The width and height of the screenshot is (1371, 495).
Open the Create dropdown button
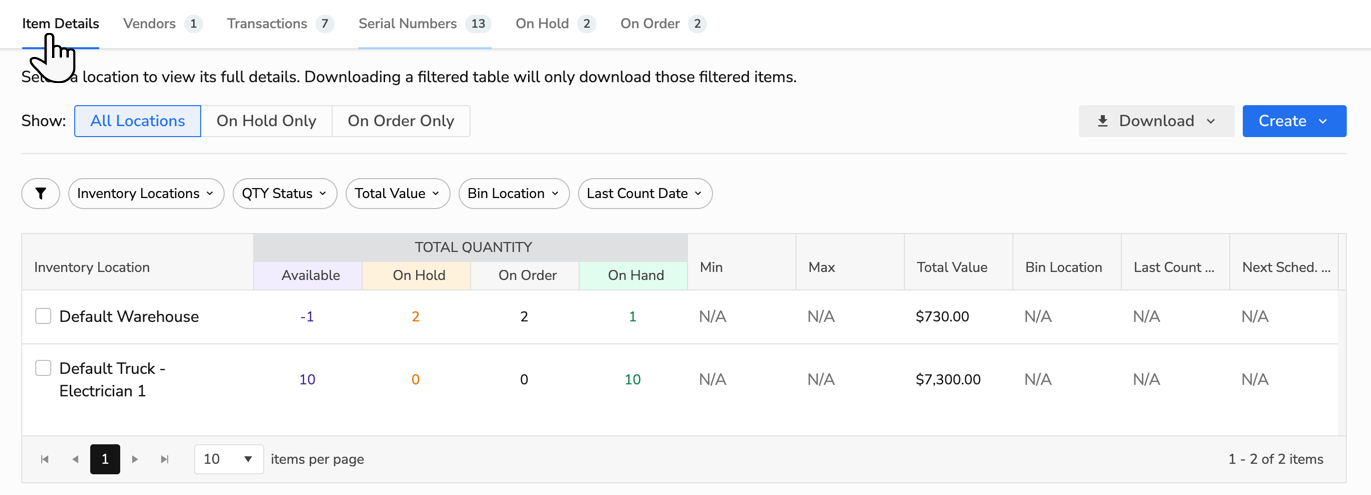tap(1294, 121)
